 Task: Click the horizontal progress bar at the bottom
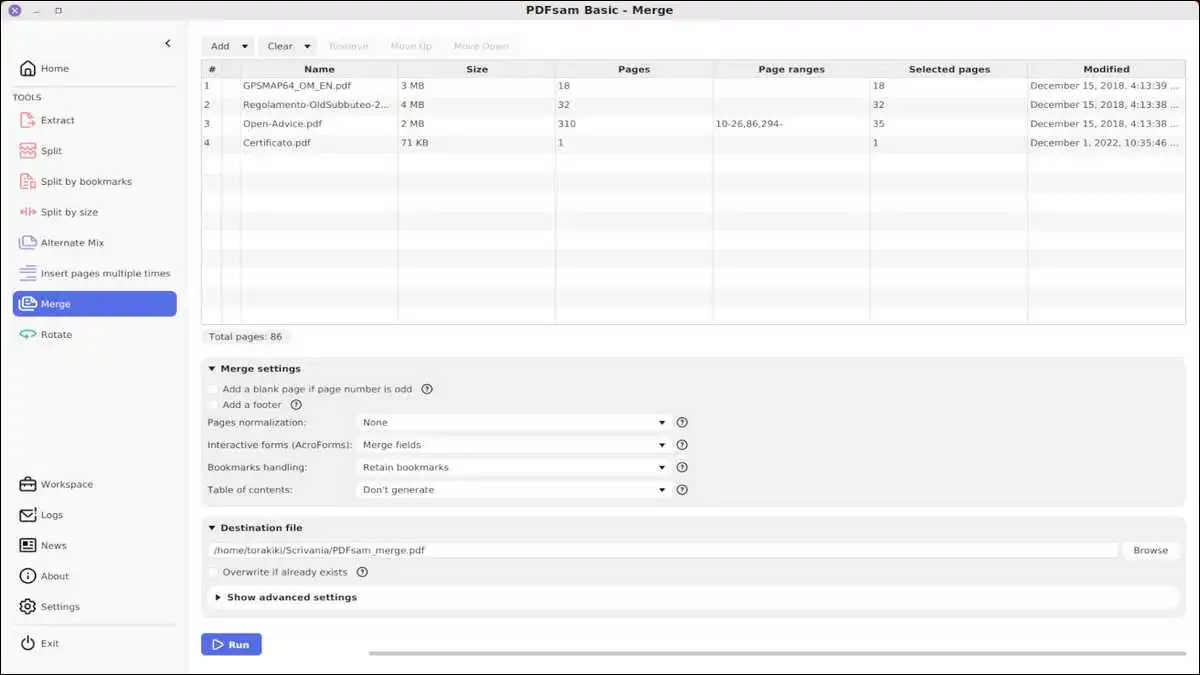click(776, 654)
